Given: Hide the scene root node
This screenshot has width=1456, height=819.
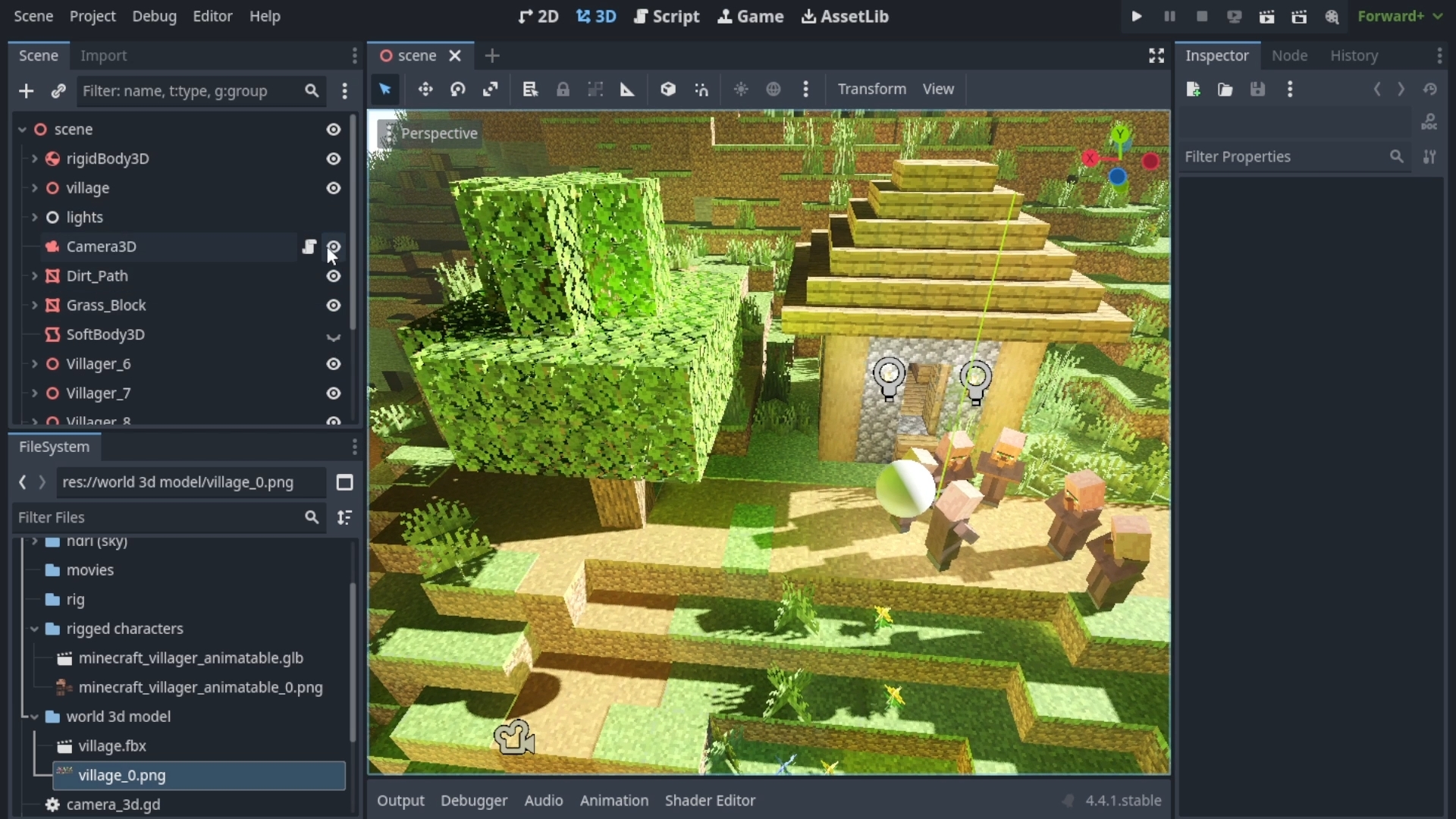Looking at the screenshot, I should click(334, 130).
